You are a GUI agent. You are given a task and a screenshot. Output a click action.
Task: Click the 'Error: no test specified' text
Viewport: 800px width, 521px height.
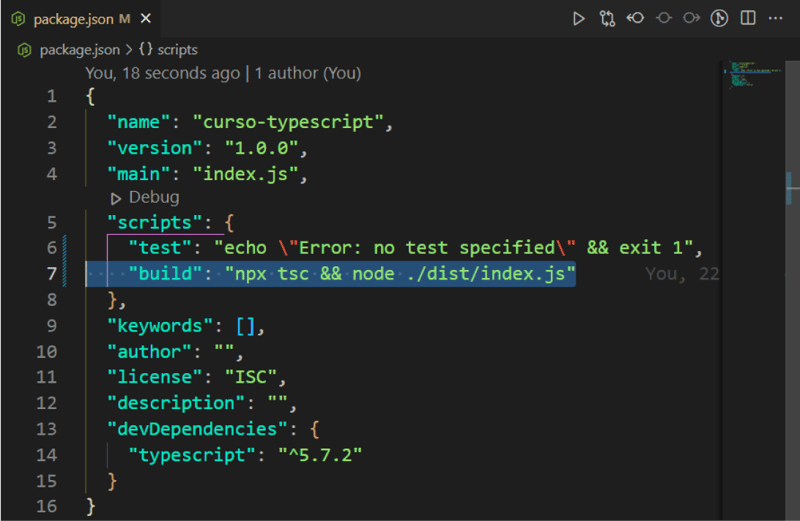click(427, 248)
